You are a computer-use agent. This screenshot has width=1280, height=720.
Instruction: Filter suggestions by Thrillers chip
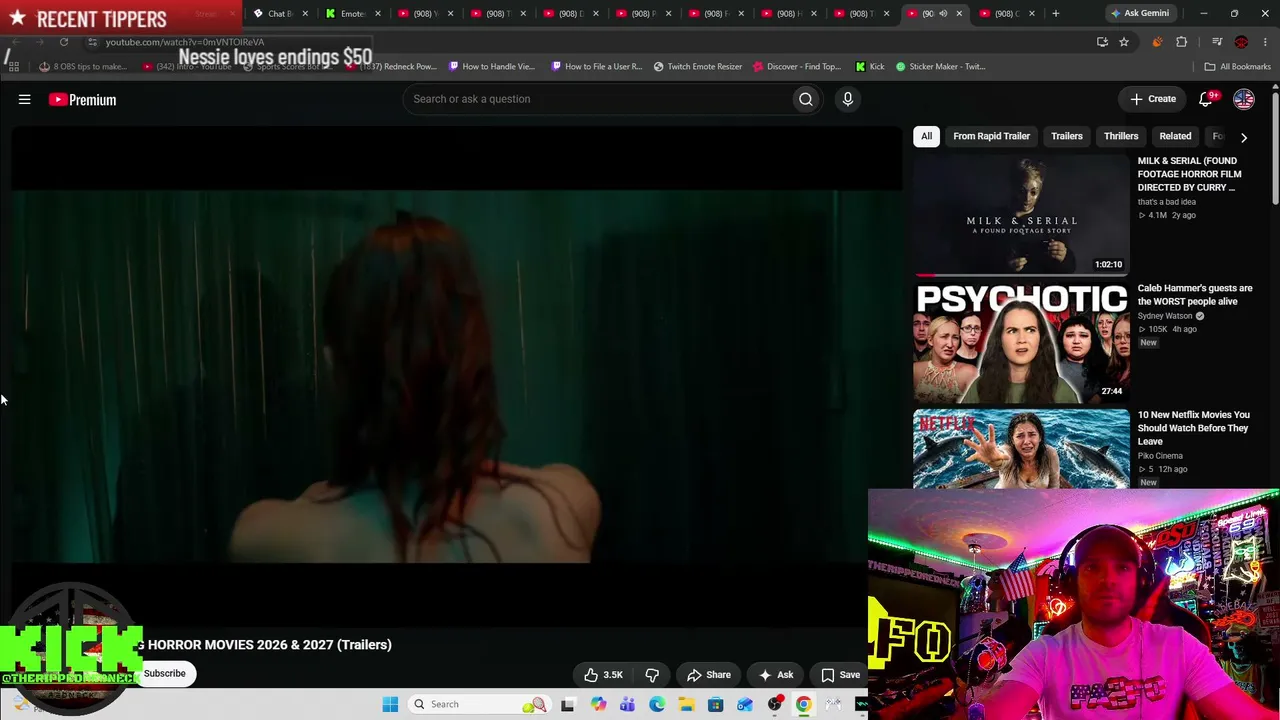[1121, 136]
